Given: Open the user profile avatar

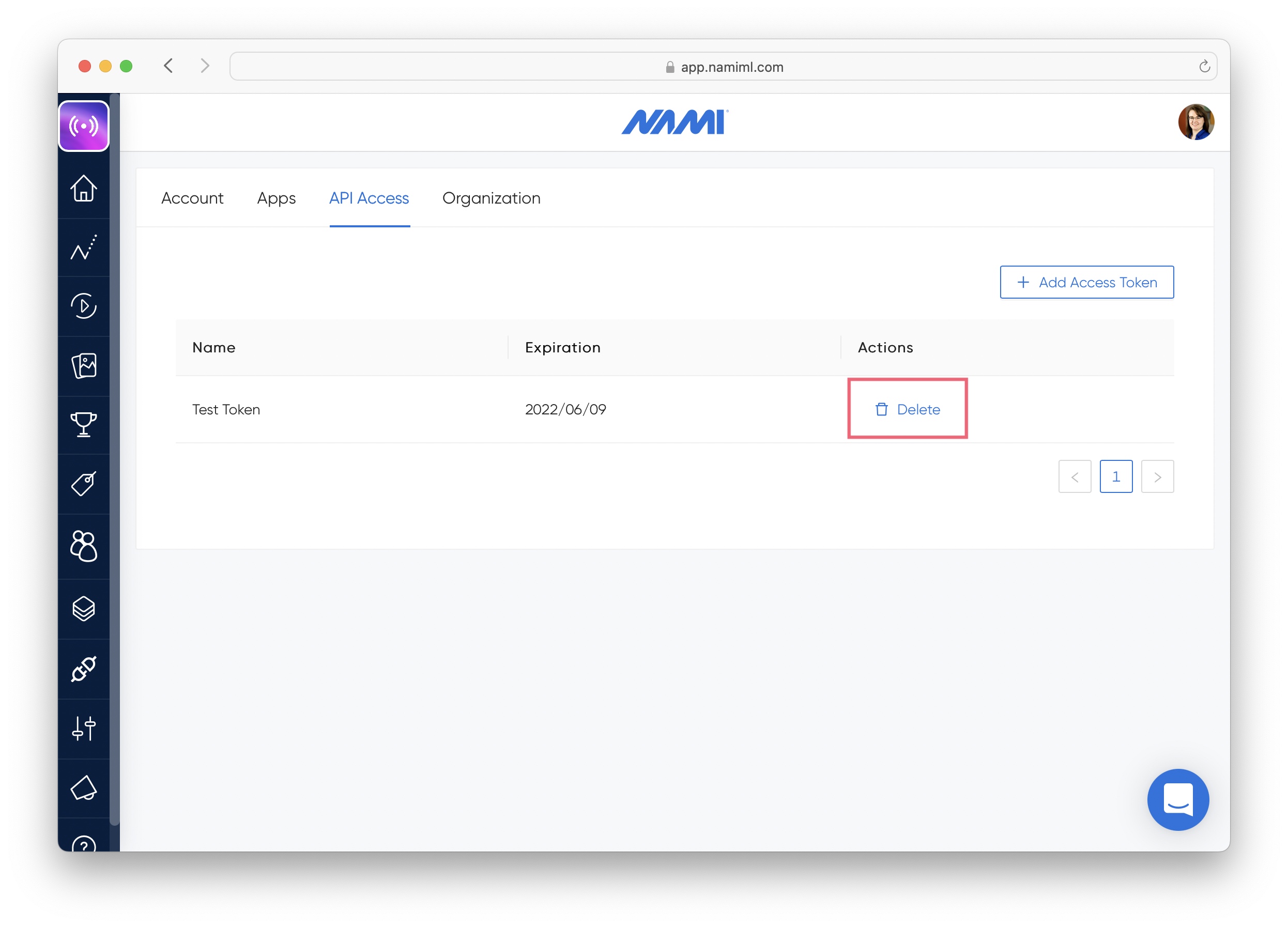Looking at the screenshot, I should [x=1195, y=122].
